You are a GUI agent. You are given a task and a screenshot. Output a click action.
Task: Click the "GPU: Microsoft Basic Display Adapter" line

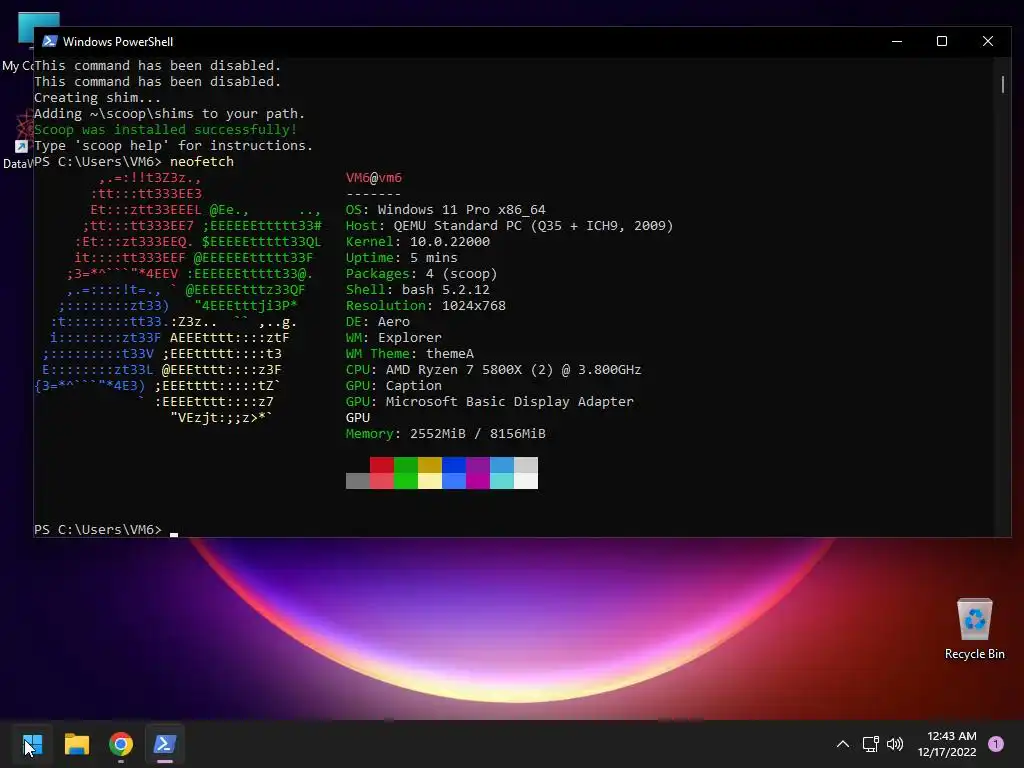490,402
